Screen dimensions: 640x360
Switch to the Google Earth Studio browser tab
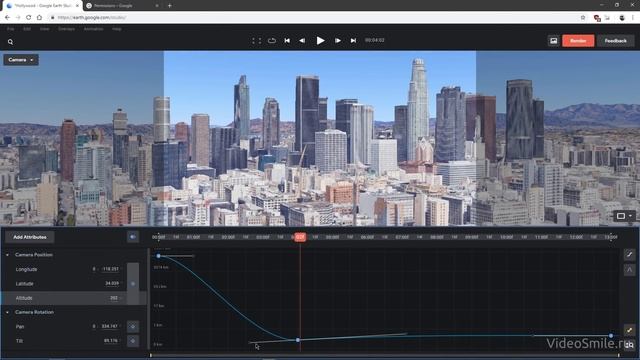41,6
